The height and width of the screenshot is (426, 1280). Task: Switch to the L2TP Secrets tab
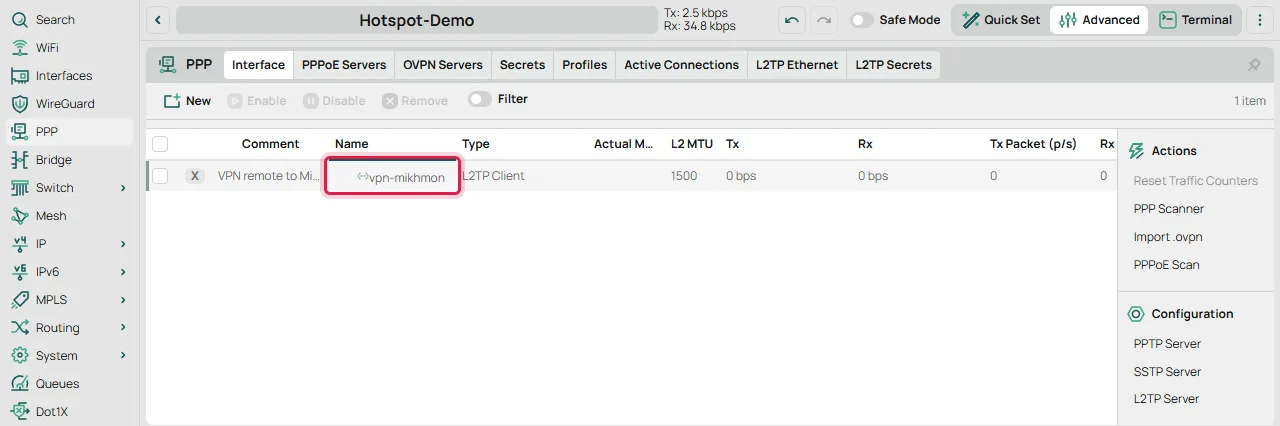[894, 65]
